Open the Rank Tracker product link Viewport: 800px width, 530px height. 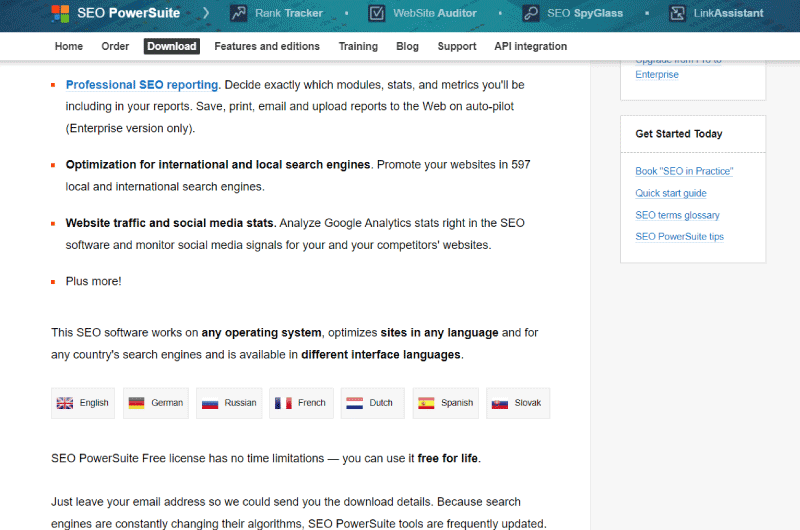coord(289,13)
